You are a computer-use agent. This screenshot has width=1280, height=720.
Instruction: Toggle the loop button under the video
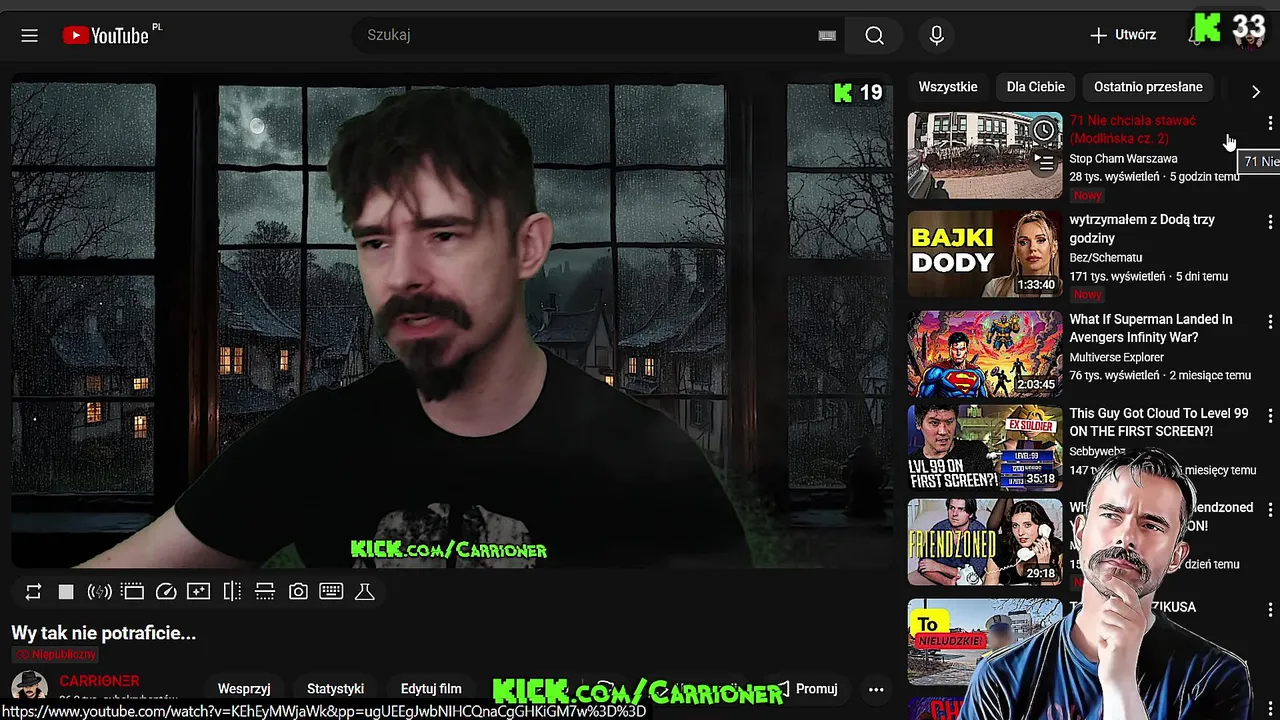tap(33, 592)
